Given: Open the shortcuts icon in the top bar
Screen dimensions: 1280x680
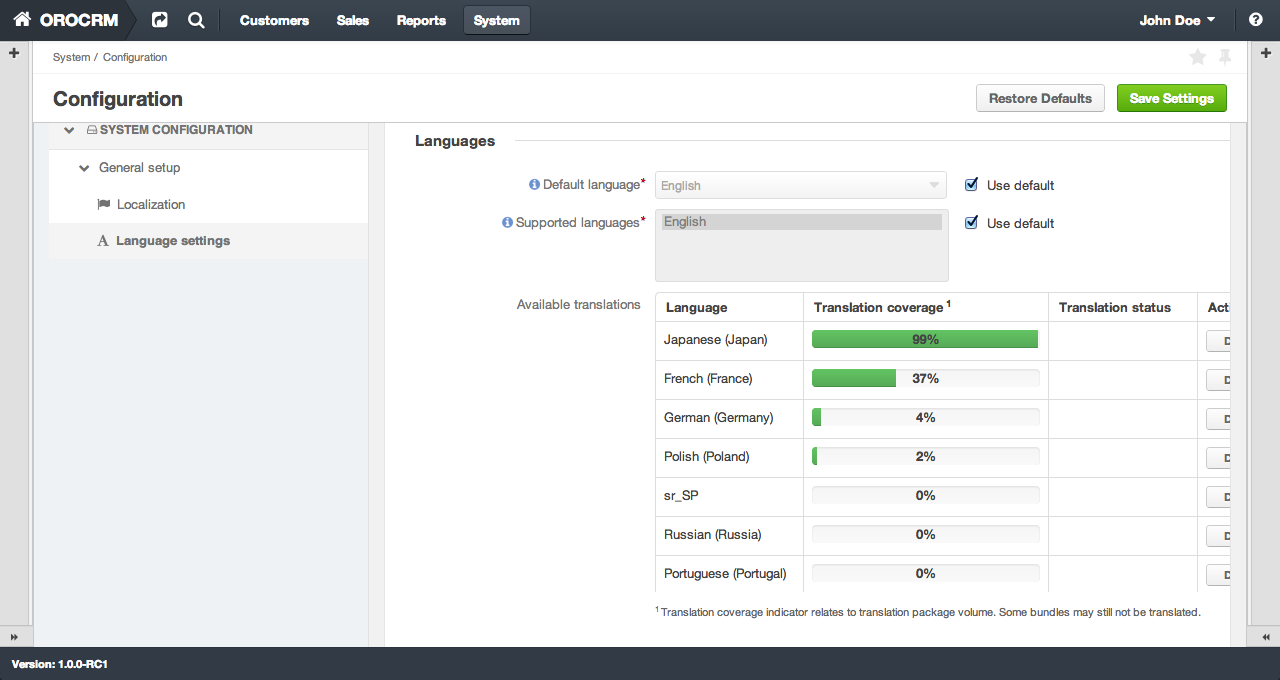Looking at the screenshot, I should click(x=160, y=20).
